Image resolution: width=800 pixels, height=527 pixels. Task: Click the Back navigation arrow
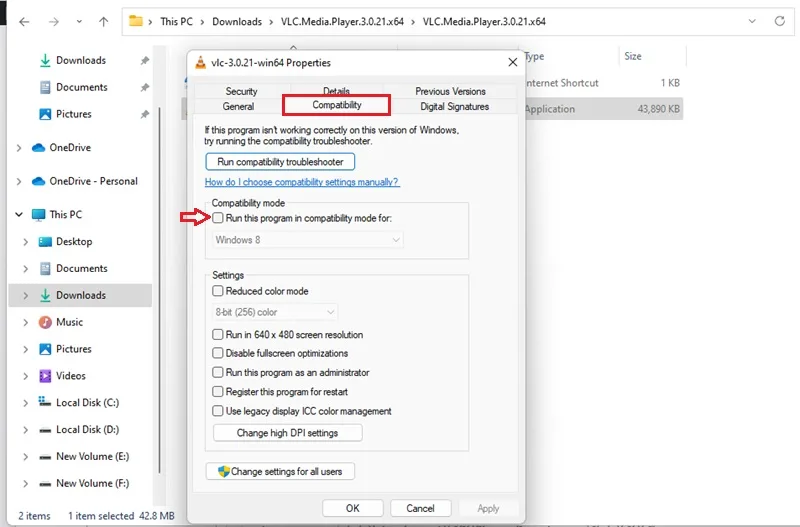coord(24,21)
